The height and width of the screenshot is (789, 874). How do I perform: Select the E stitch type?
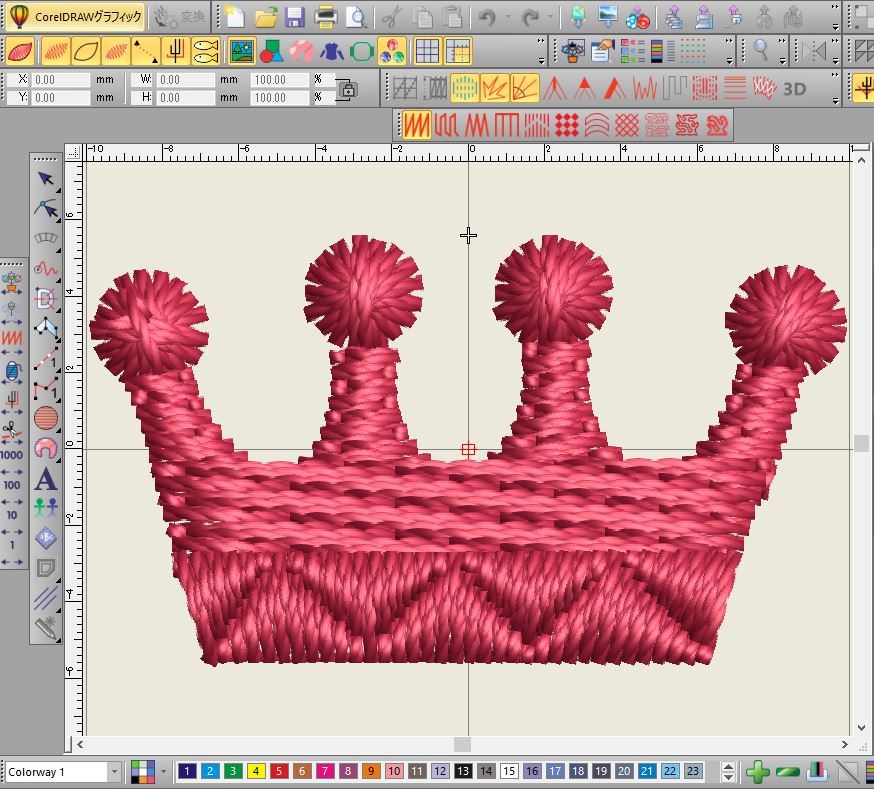click(x=507, y=125)
